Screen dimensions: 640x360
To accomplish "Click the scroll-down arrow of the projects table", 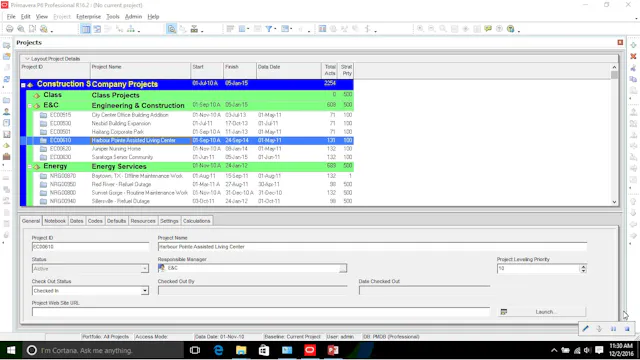I will click(614, 202).
